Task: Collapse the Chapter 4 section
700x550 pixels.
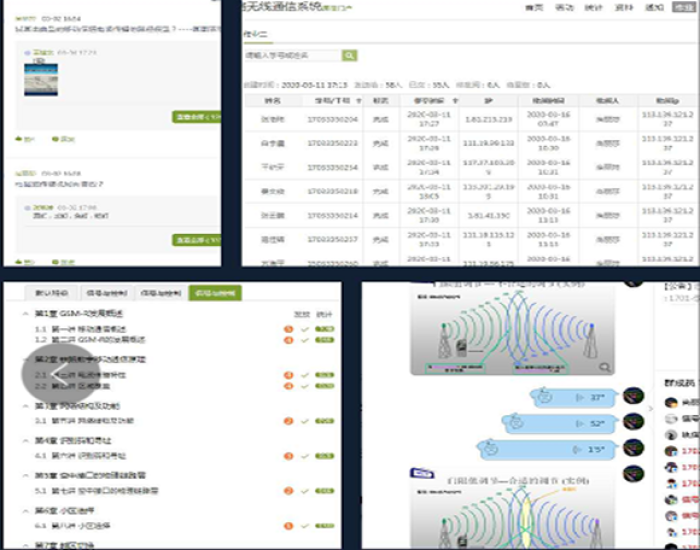Action: (25, 441)
